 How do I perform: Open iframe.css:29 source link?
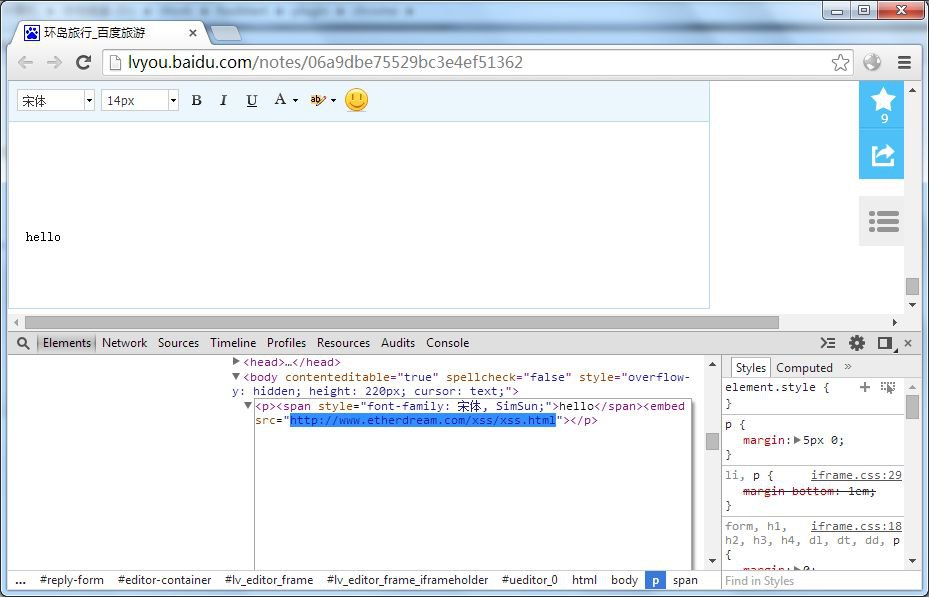[x=856, y=475]
